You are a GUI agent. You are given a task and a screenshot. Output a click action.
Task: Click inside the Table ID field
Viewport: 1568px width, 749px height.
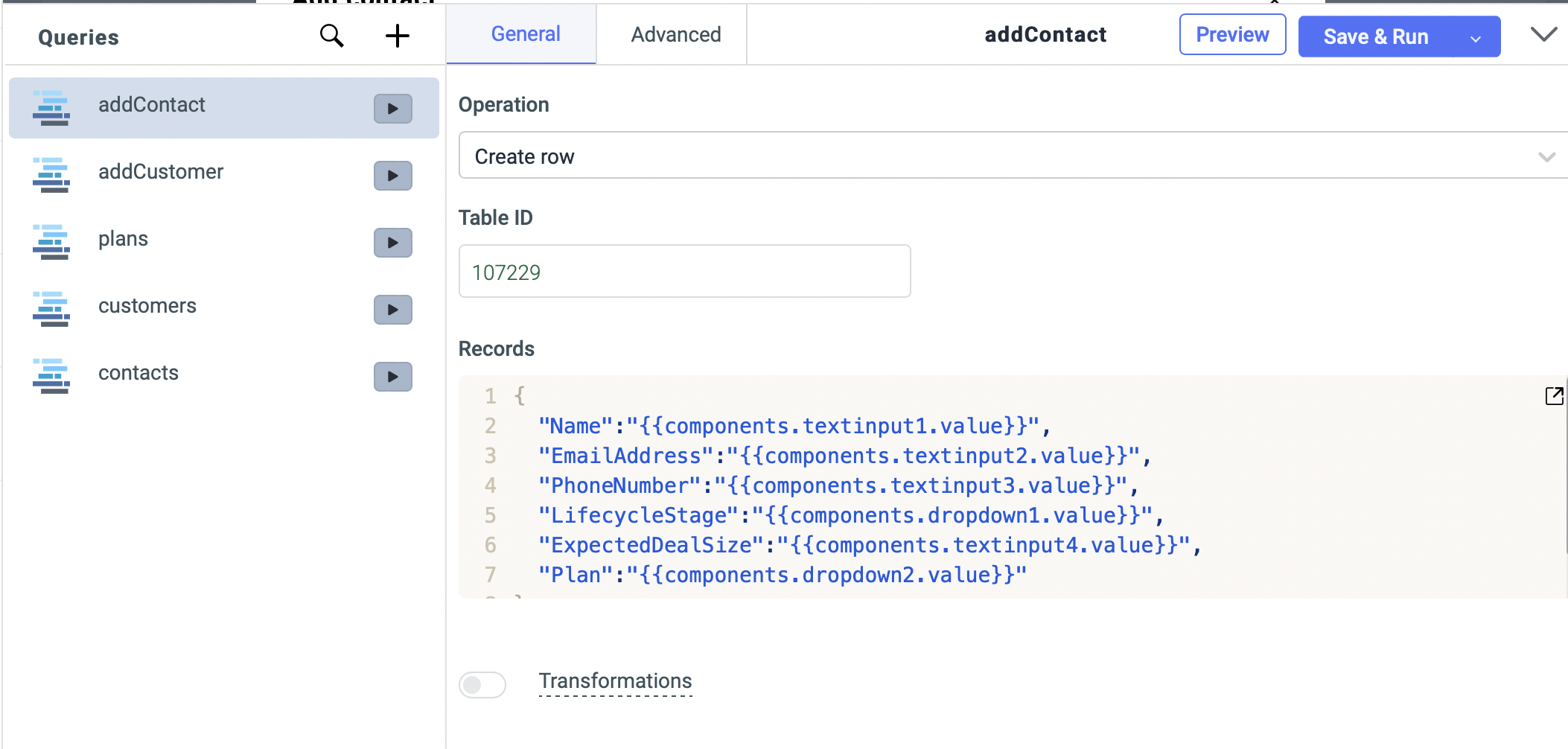point(683,271)
